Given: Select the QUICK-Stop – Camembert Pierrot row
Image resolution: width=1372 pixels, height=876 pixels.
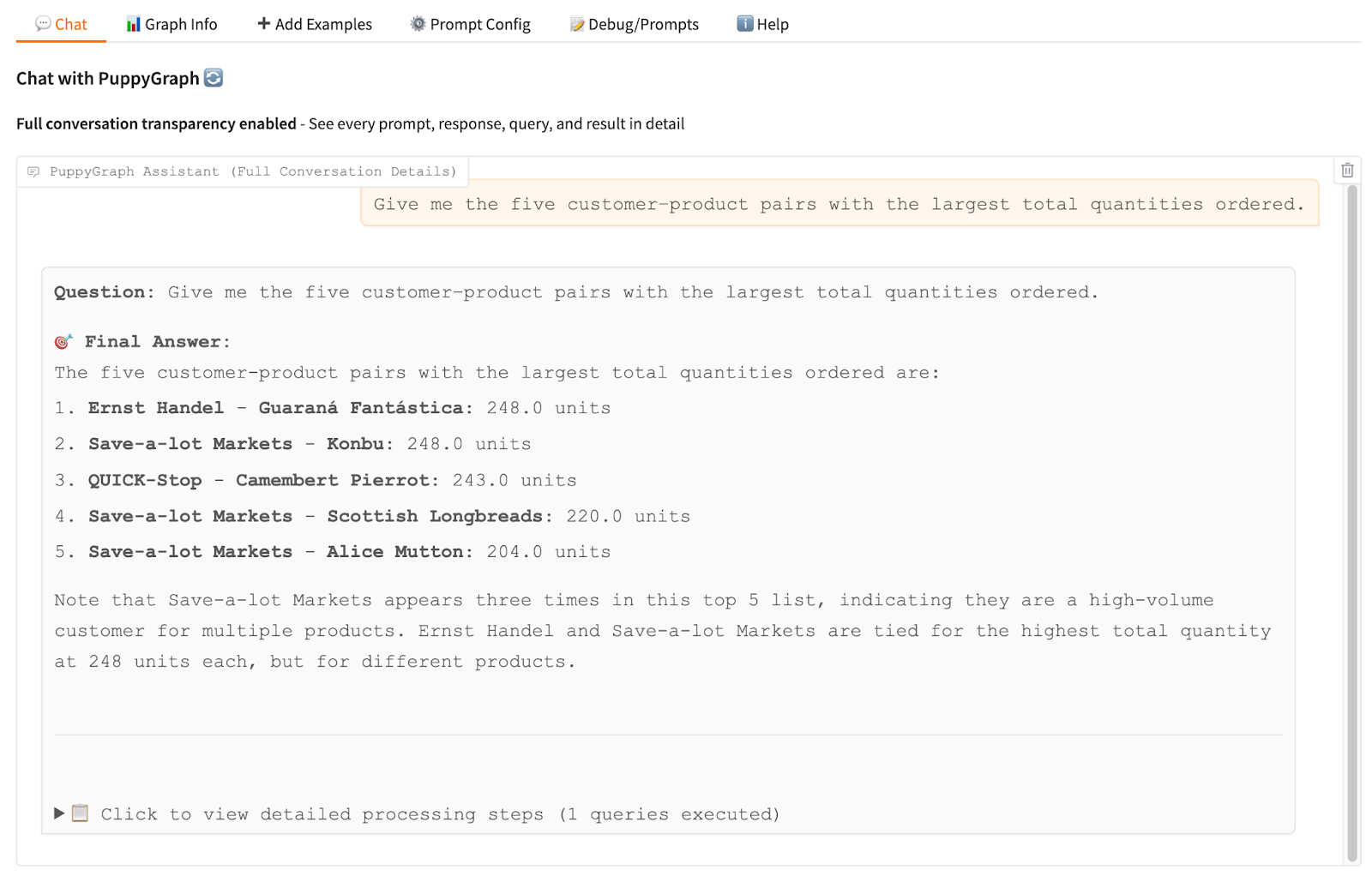Looking at the screenshot, I should (x=316, y=480).
